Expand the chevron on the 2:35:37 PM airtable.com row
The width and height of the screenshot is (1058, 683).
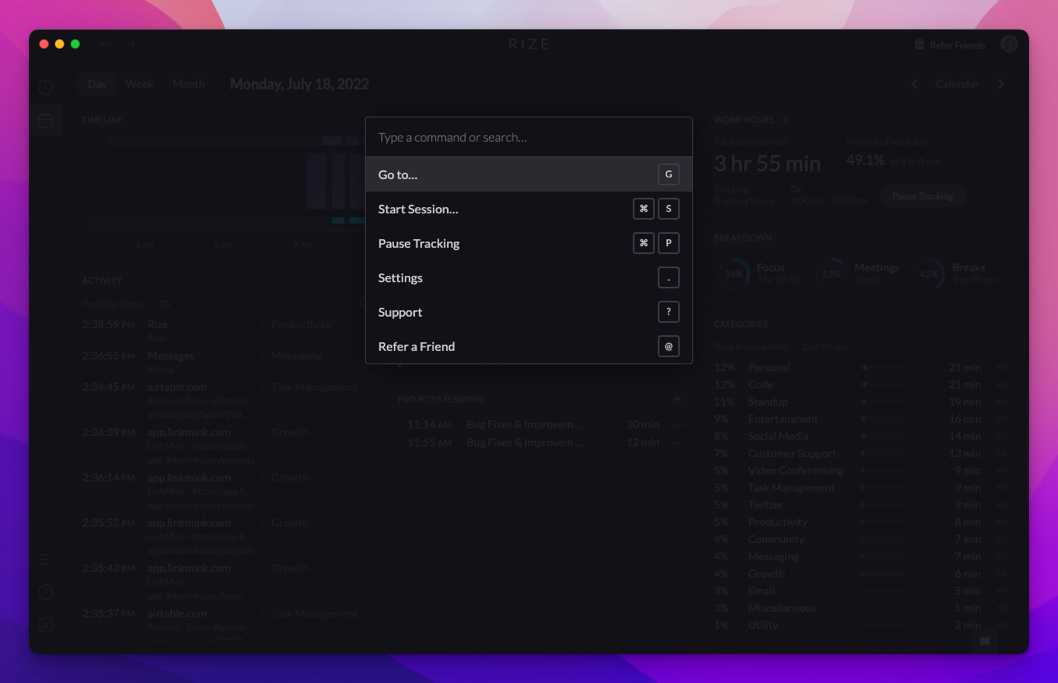(x=263, y=613)
